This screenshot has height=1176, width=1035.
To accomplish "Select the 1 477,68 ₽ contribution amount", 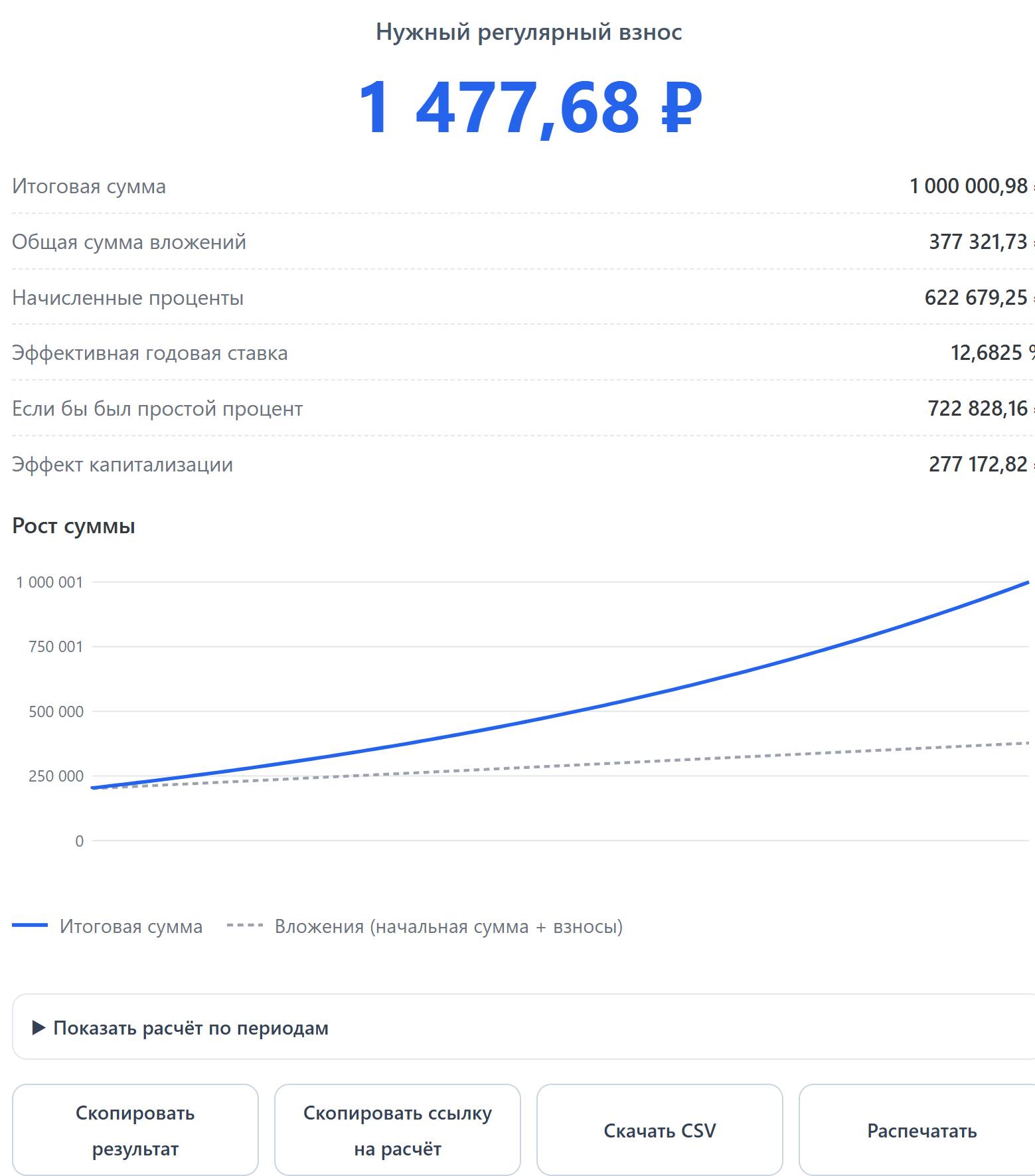I will click(x=529, y=108).
